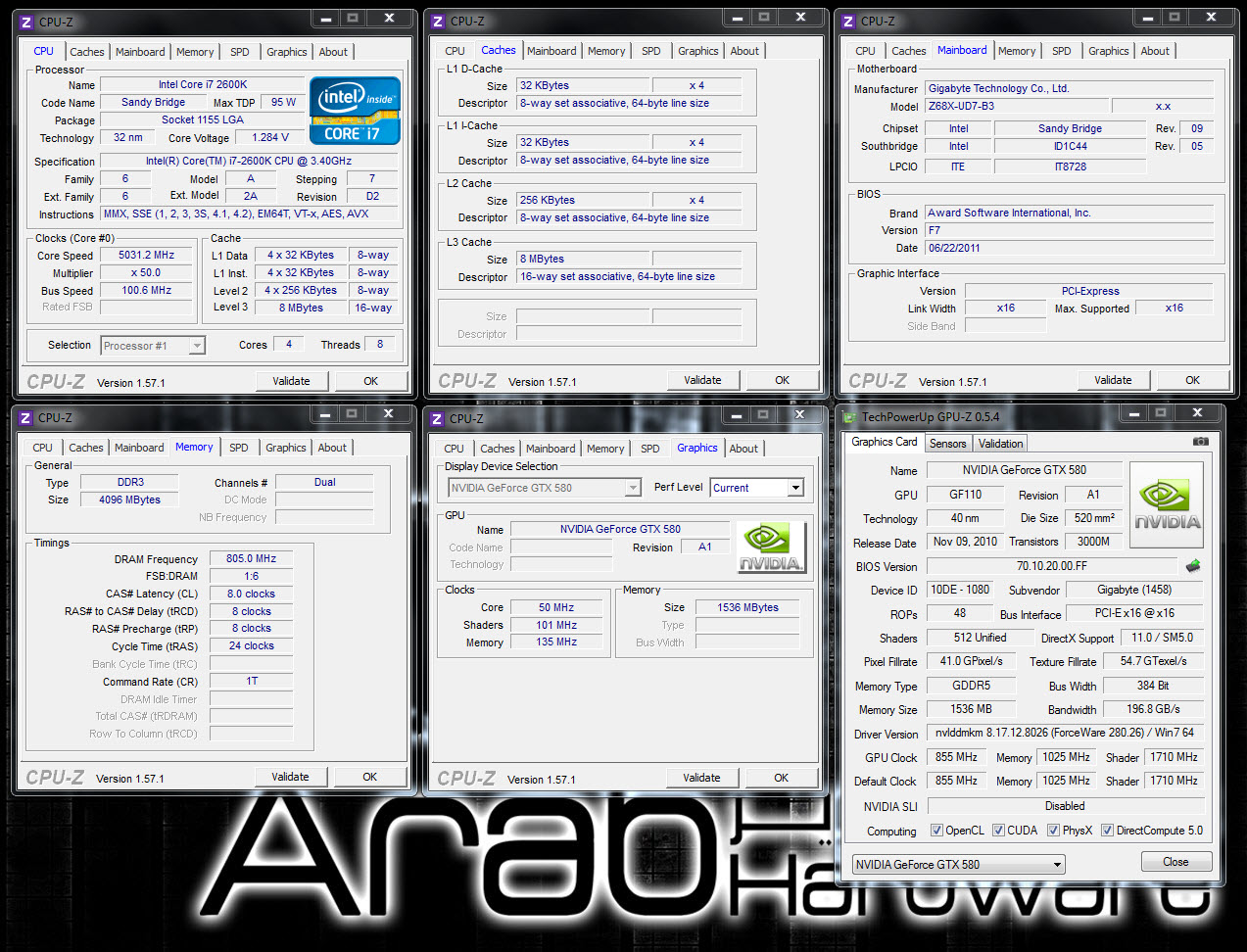Toggle the PhysX checkbox

coord(1053,831)
